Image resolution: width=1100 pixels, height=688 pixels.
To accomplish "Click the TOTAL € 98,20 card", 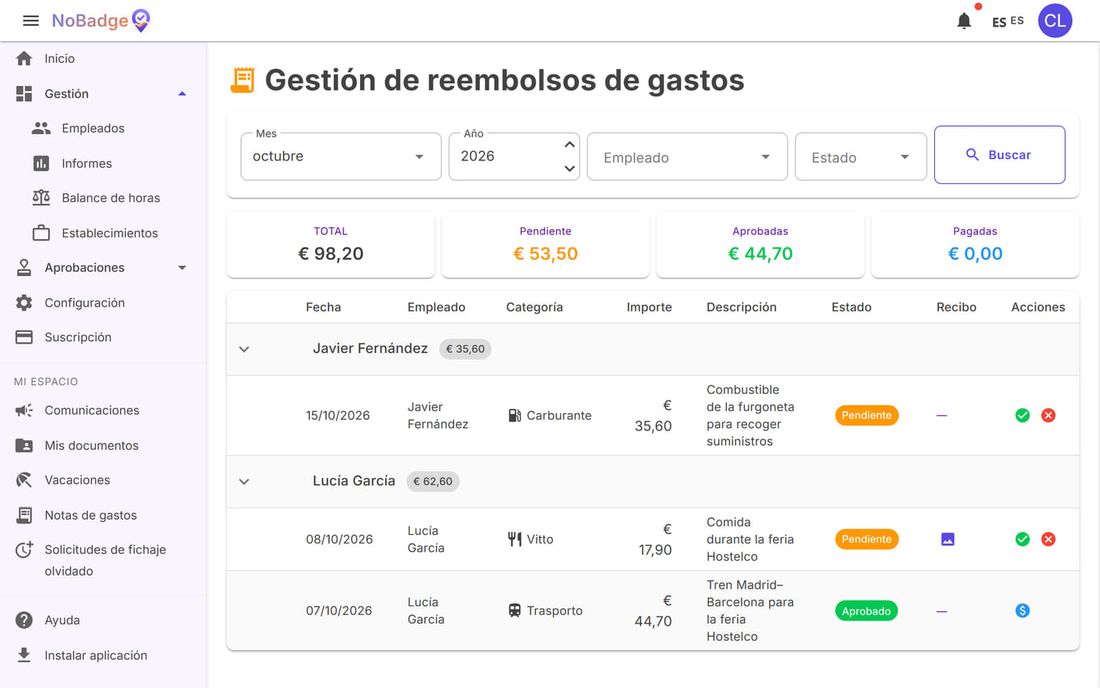I will [x=330, y=245].
